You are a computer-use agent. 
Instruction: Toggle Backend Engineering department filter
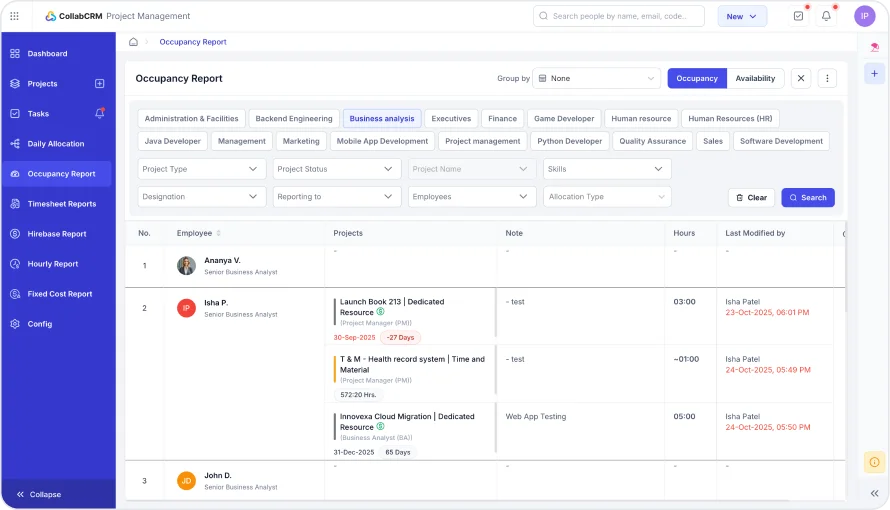pos(293,119)
